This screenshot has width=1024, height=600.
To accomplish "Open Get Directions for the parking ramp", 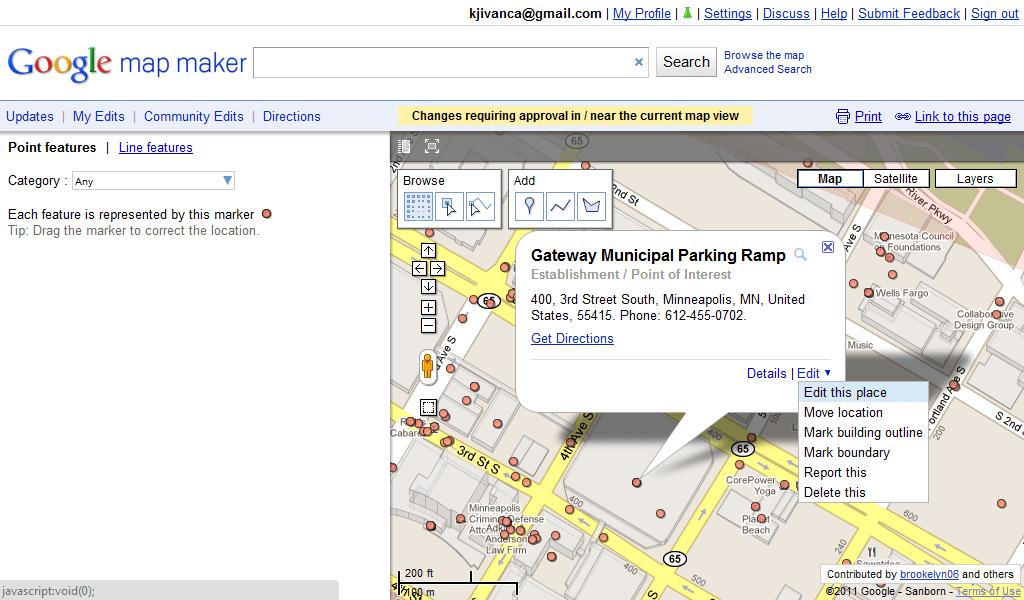I will pyautogui.click(x=572, y=338).
